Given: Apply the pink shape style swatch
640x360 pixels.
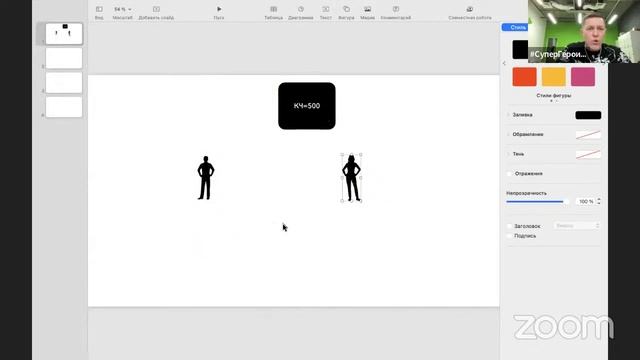Looking at the screenshot, I should click(583, 77).
